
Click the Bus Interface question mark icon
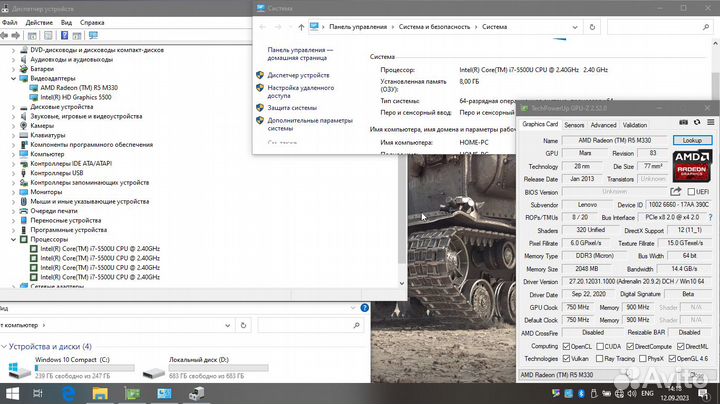[x=710, y=217]
